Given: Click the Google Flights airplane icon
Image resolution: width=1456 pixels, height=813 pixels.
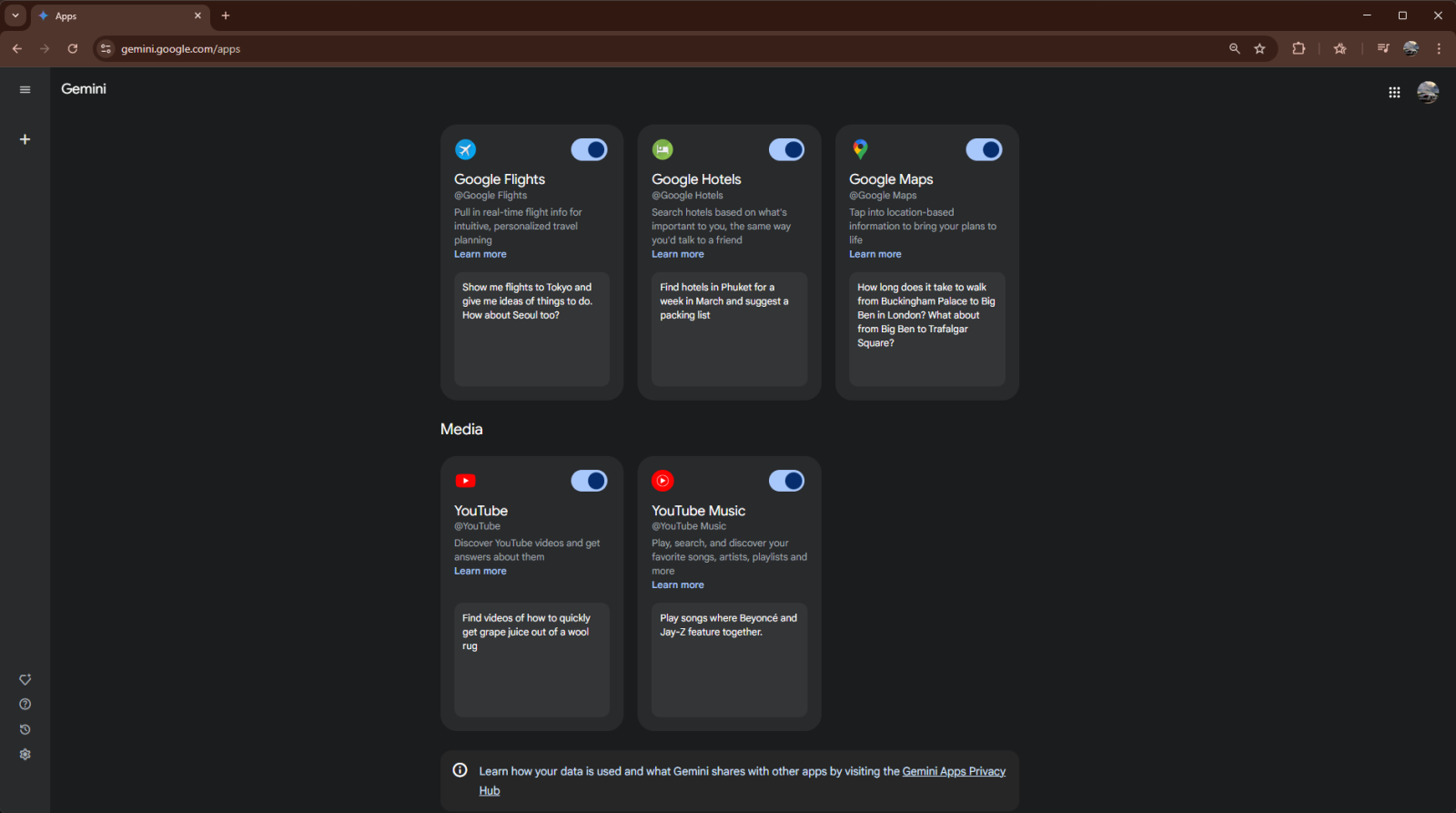Looking at the screenshot, I should tap(465, 149).
